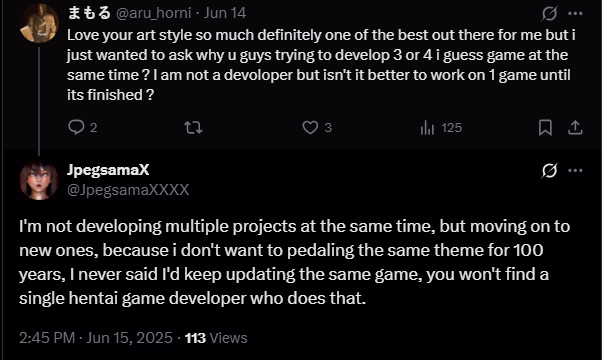Open the JpegsamaX profile avatar
The image size is (602, 360).
click(39, 181)
